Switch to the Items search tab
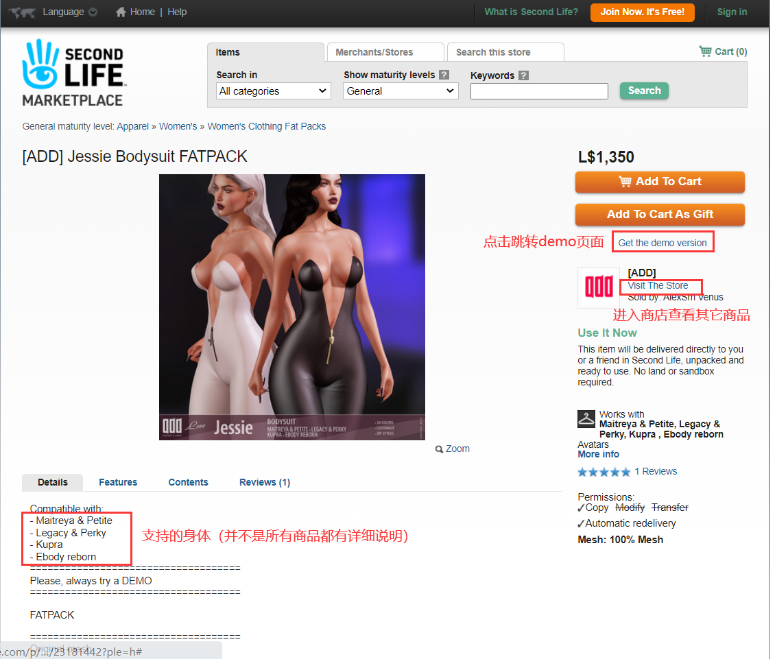This screenshot has height=659, width=770. [x=265, y=52]
